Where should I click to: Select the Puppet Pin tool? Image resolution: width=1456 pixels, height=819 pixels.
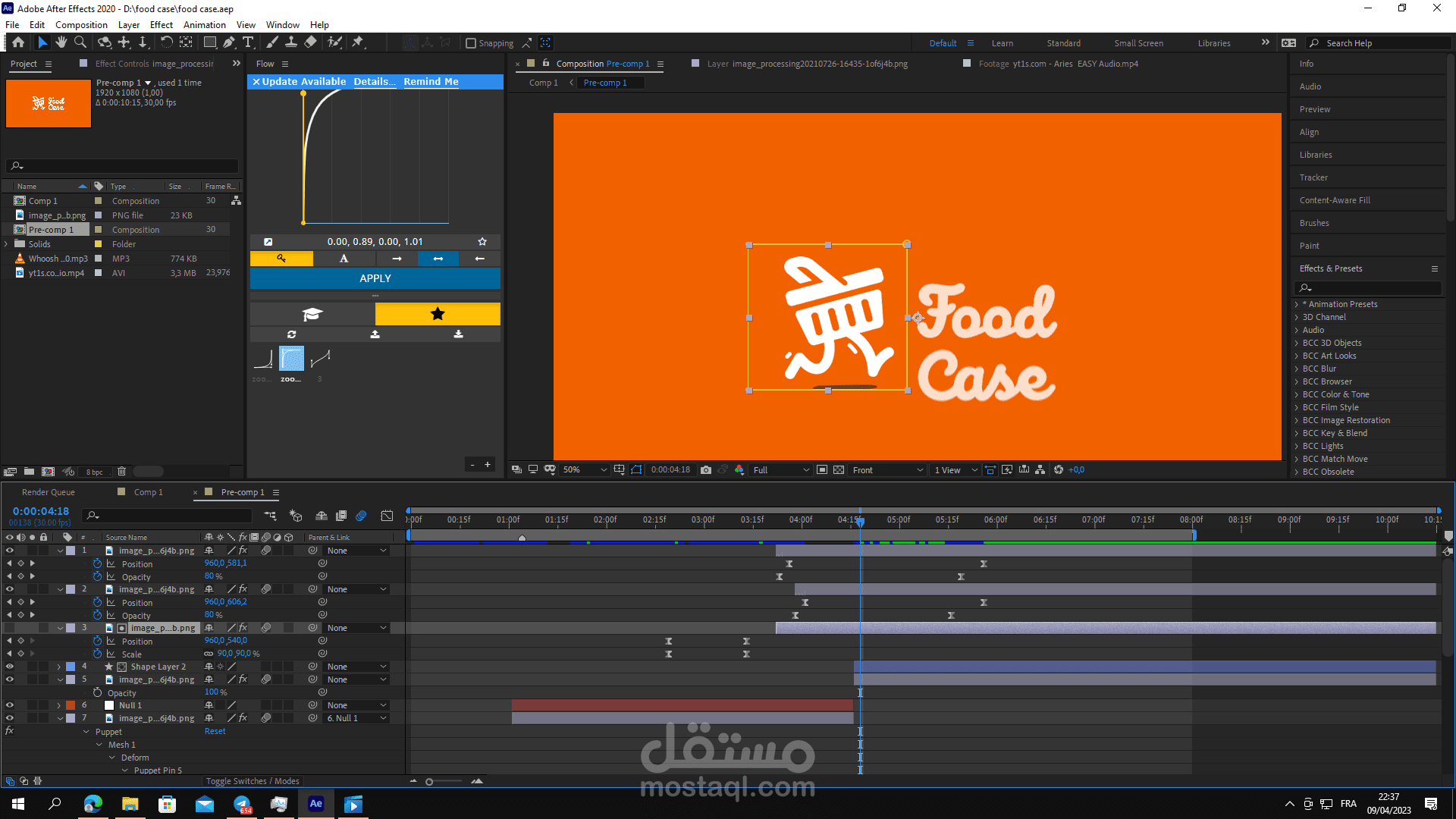point(358,42)
